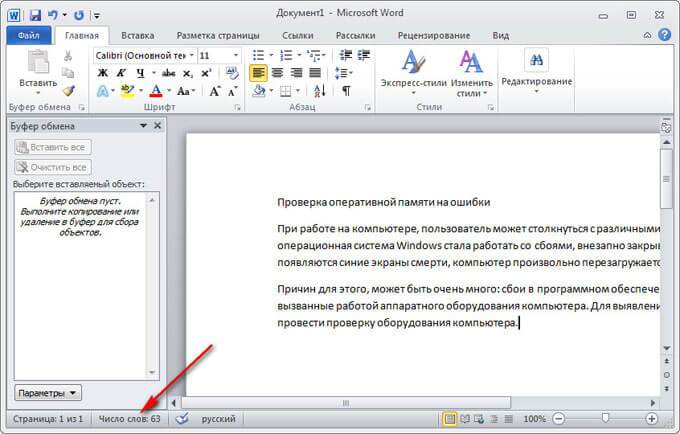Toggle the show paragraph marks ¶ icon

click(346, 91)
